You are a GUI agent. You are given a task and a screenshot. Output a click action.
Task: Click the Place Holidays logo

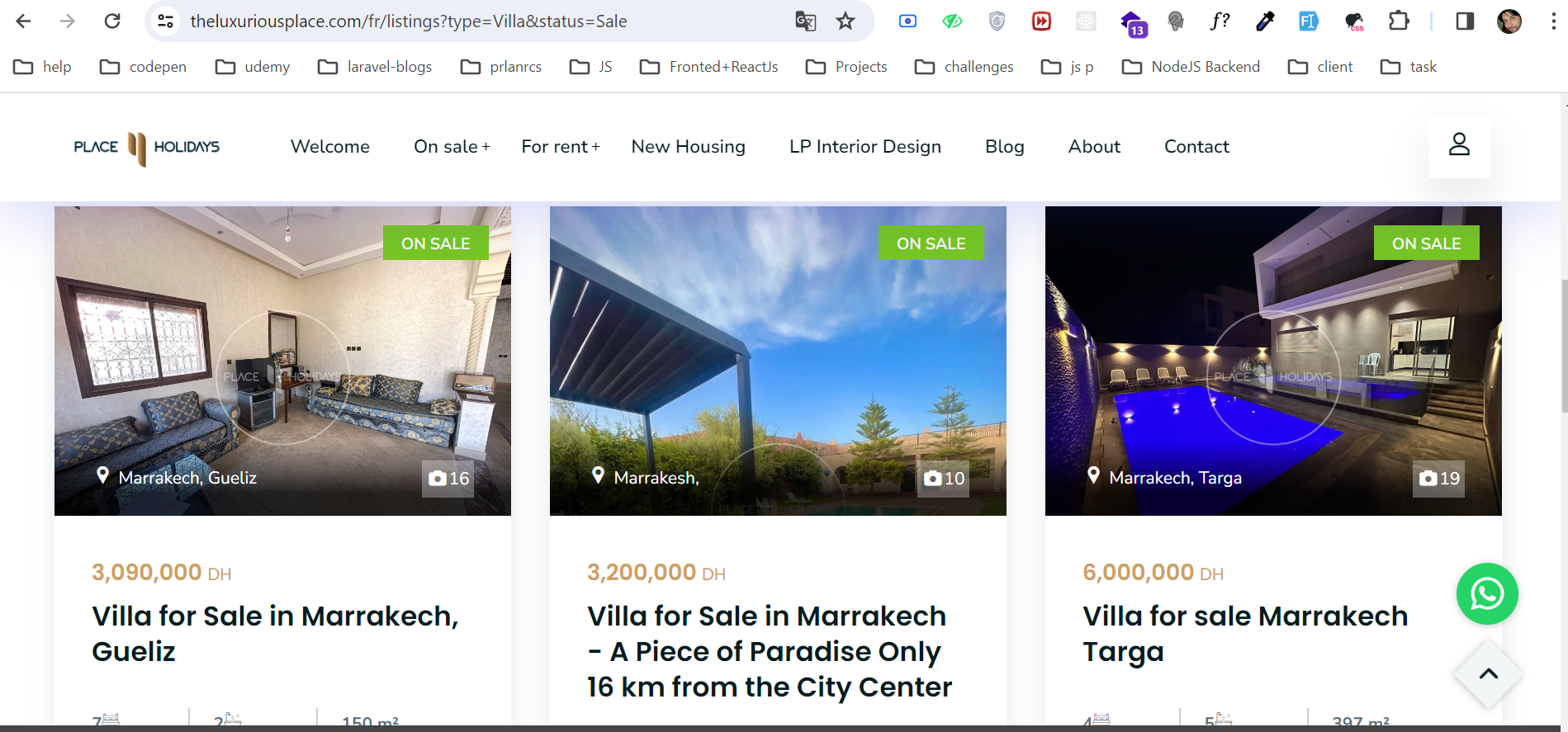[x=147, y=148]
